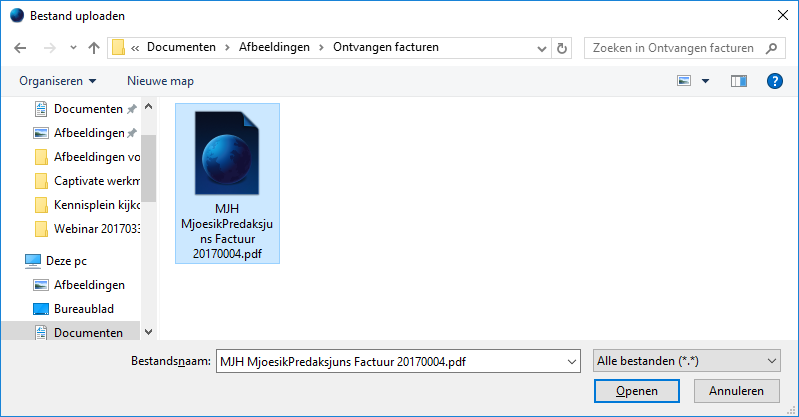Click the sidebar scrollbar thumb
The image size is (799, 417).
click(x=149, y=168)
